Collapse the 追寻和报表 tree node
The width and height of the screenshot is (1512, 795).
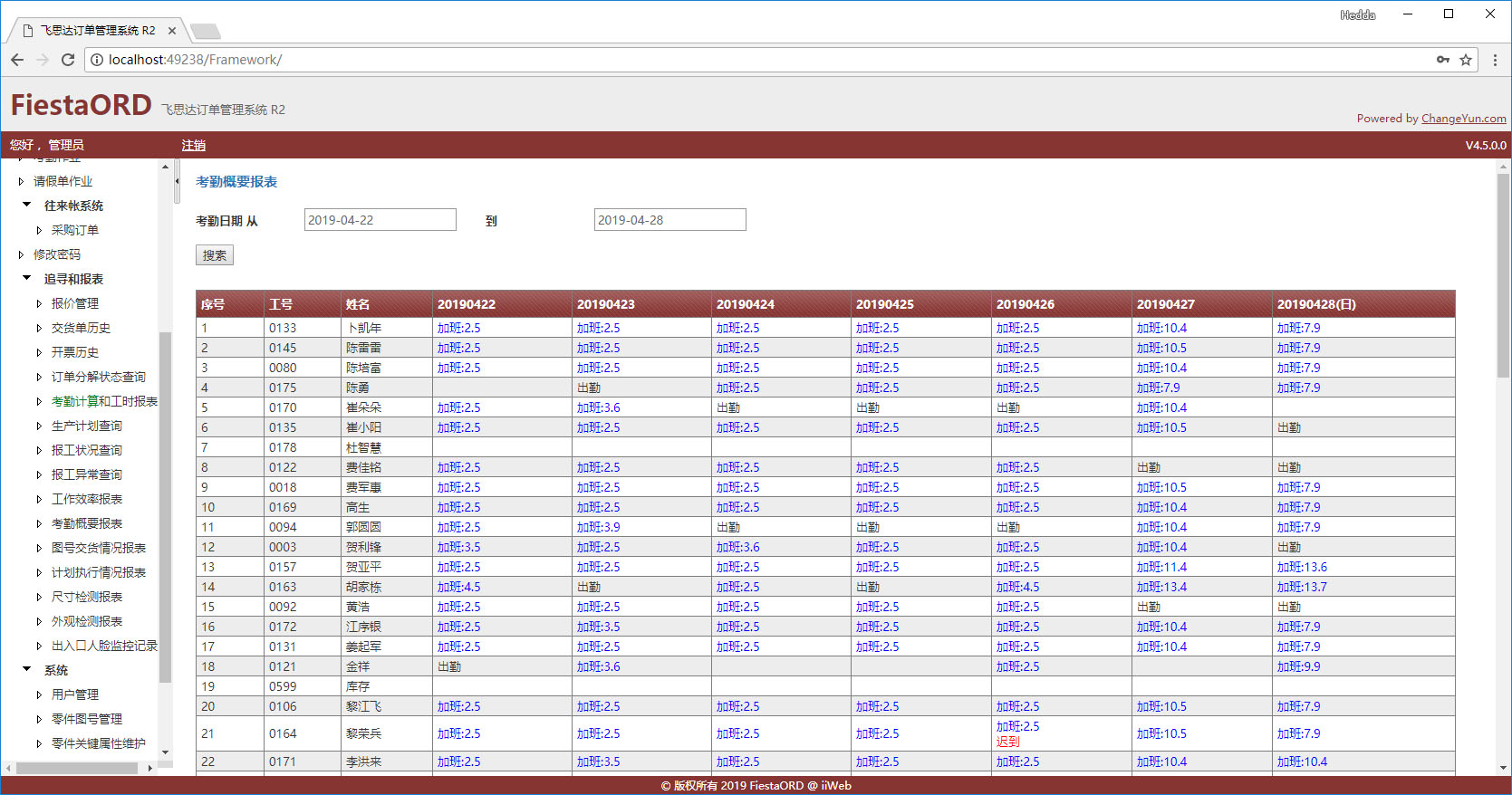click(x=27, y=278)
